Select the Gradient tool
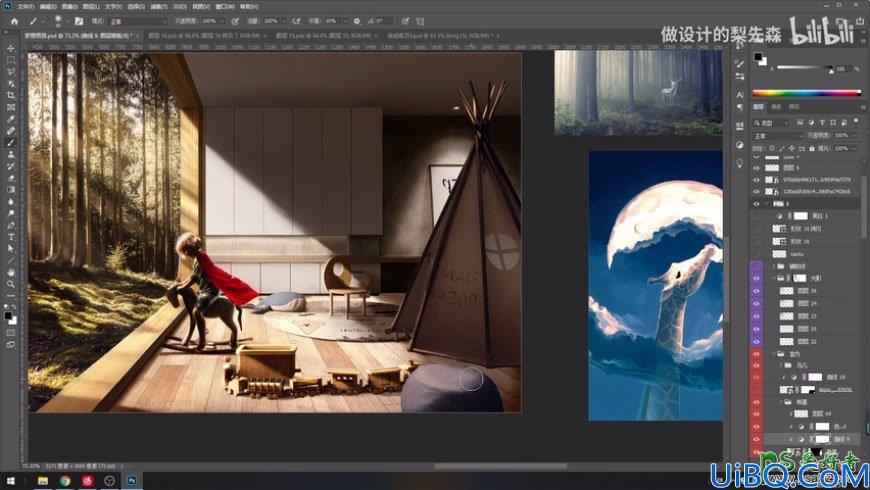870x490 pixels. click(11, 190)
